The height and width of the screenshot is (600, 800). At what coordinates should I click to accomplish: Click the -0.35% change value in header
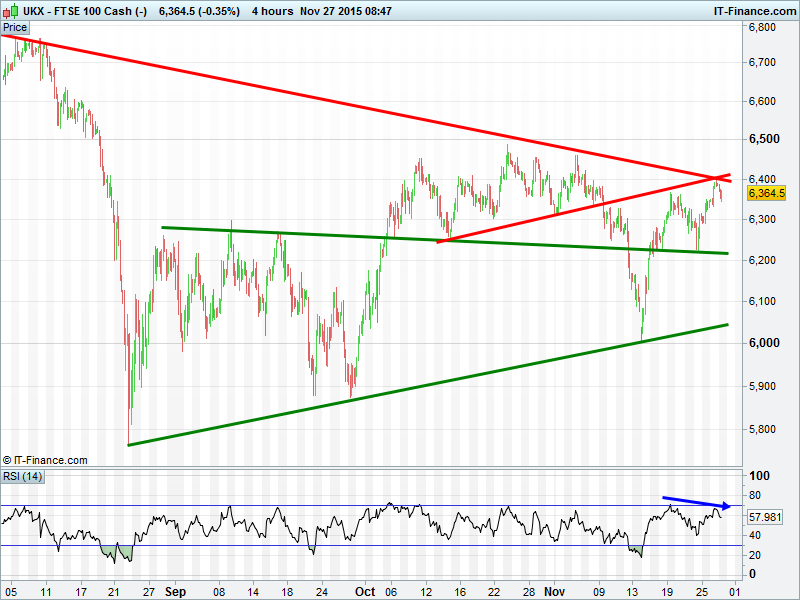coord(219,11)
